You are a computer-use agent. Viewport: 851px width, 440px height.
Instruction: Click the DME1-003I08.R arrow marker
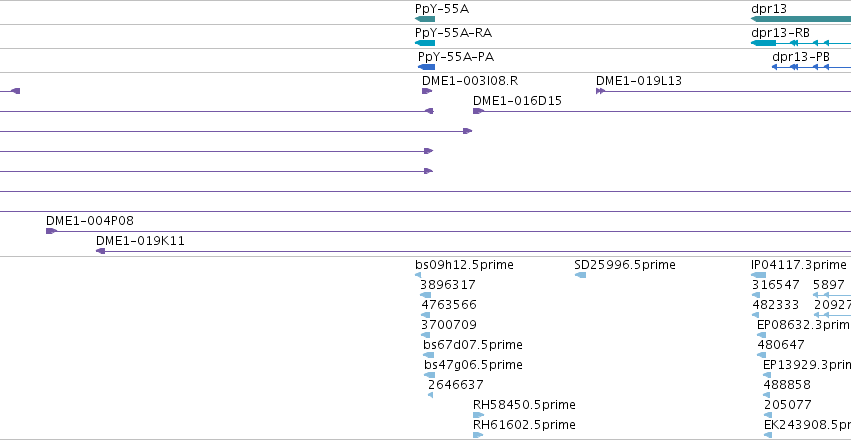pos(427,91)
